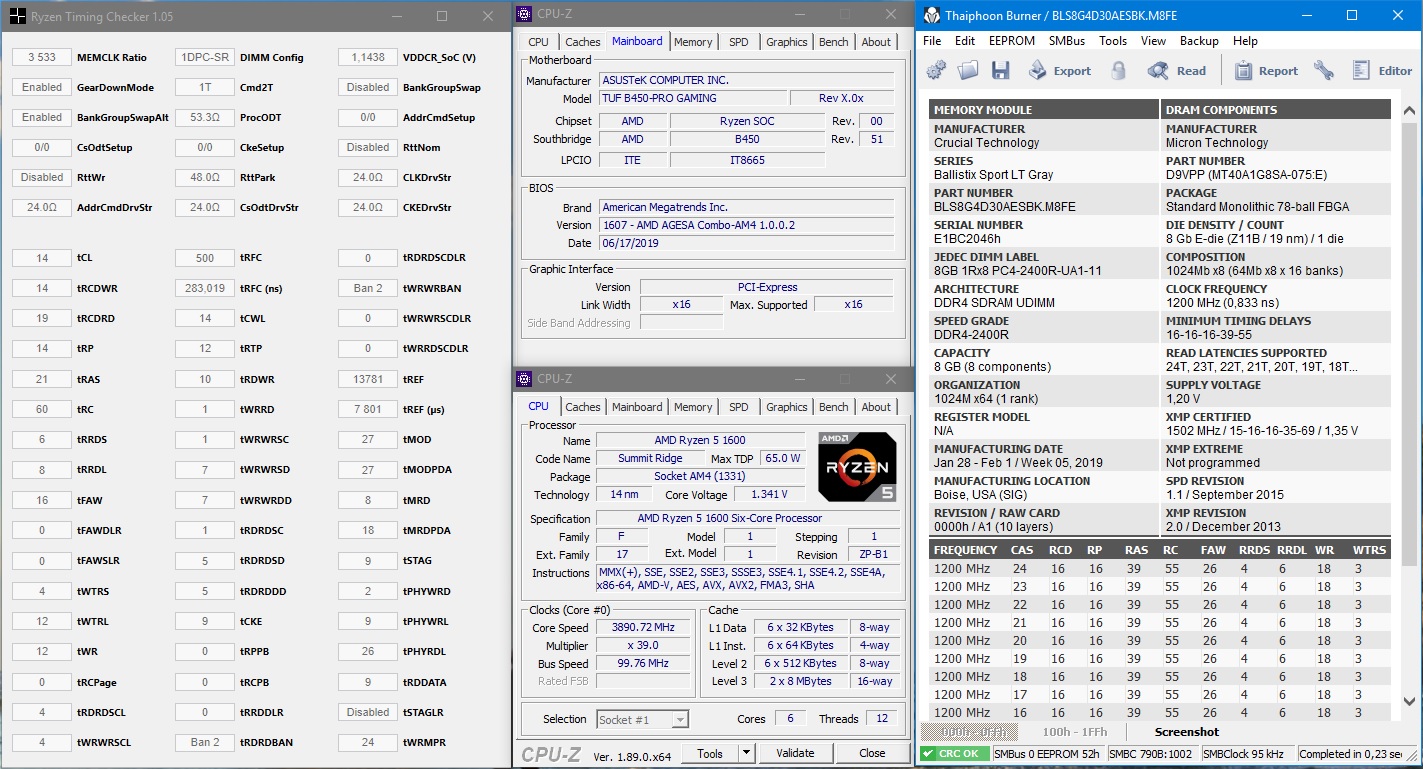Viewport: 1423px width, 769px height.
Task: Open the View menu in Thaiphoon Burner
Action: click(x=1153, y=41)
